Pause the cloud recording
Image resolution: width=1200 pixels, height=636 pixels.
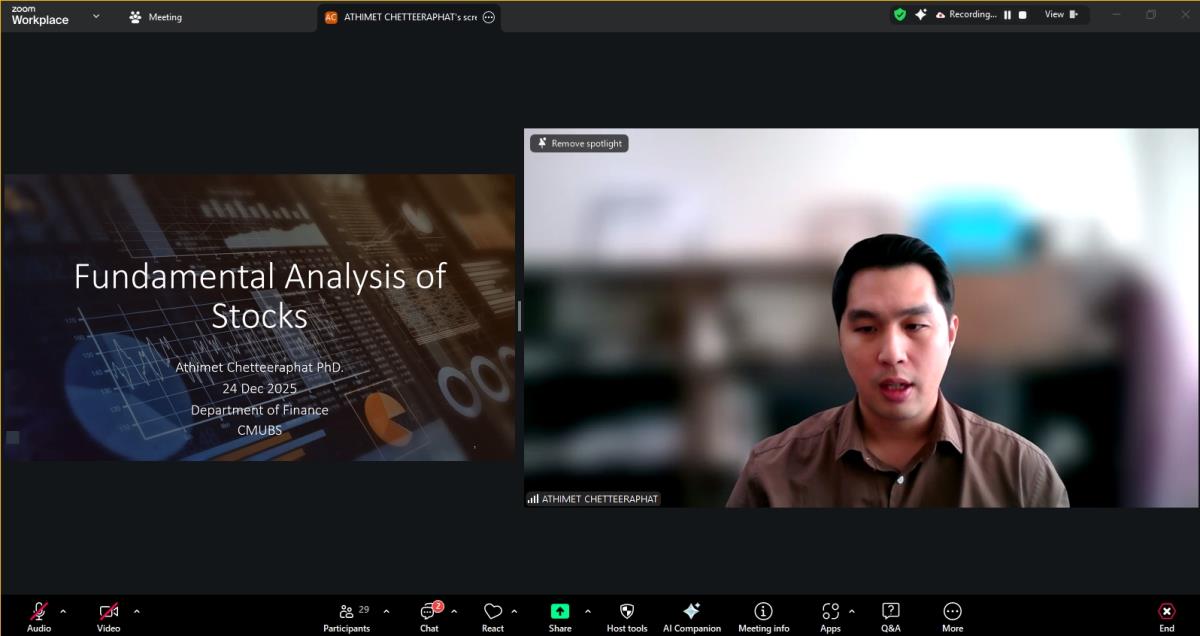(1008, 15)
